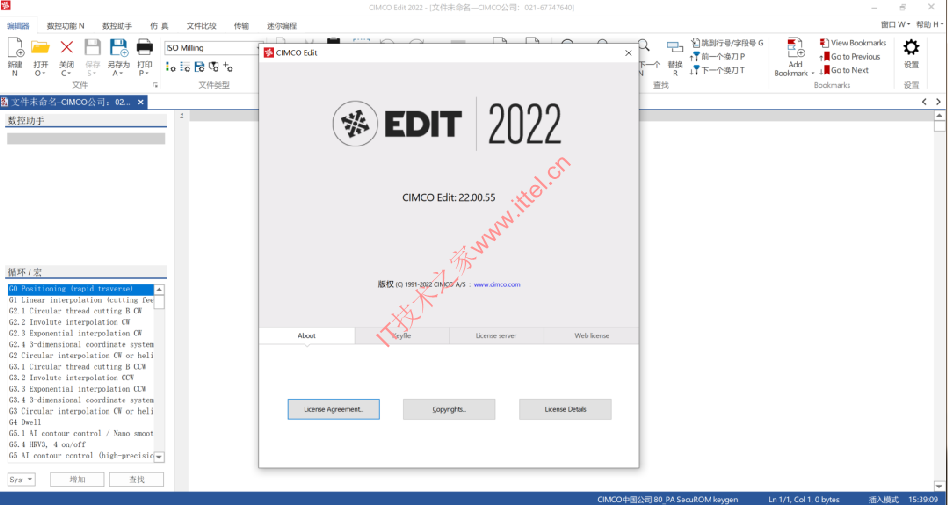This screenshot has height=505, width=948.
Task: Close the CIMCO Edit about dialog
Action: click(628, 53)
